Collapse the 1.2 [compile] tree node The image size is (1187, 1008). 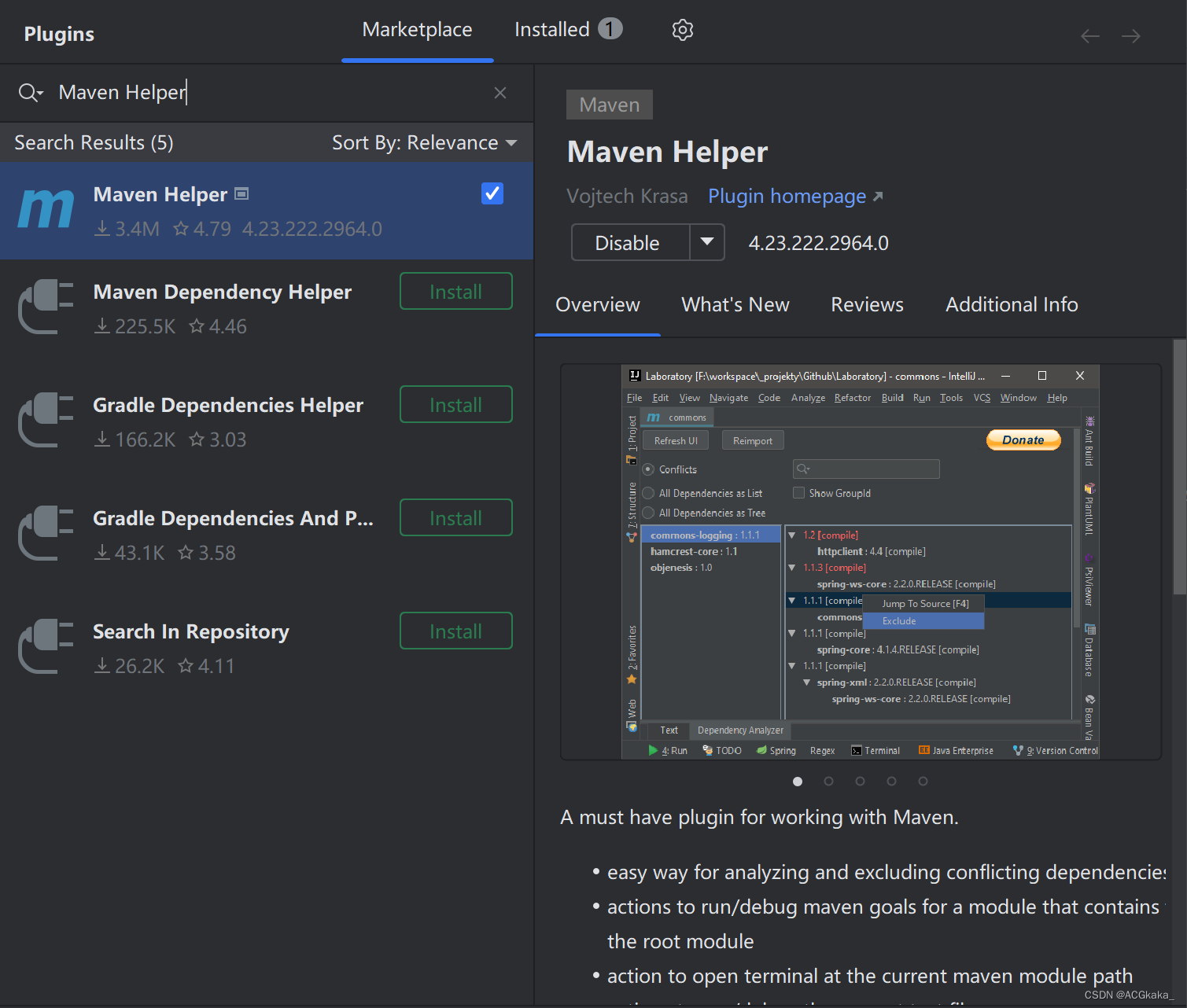[x=792, y=535]
